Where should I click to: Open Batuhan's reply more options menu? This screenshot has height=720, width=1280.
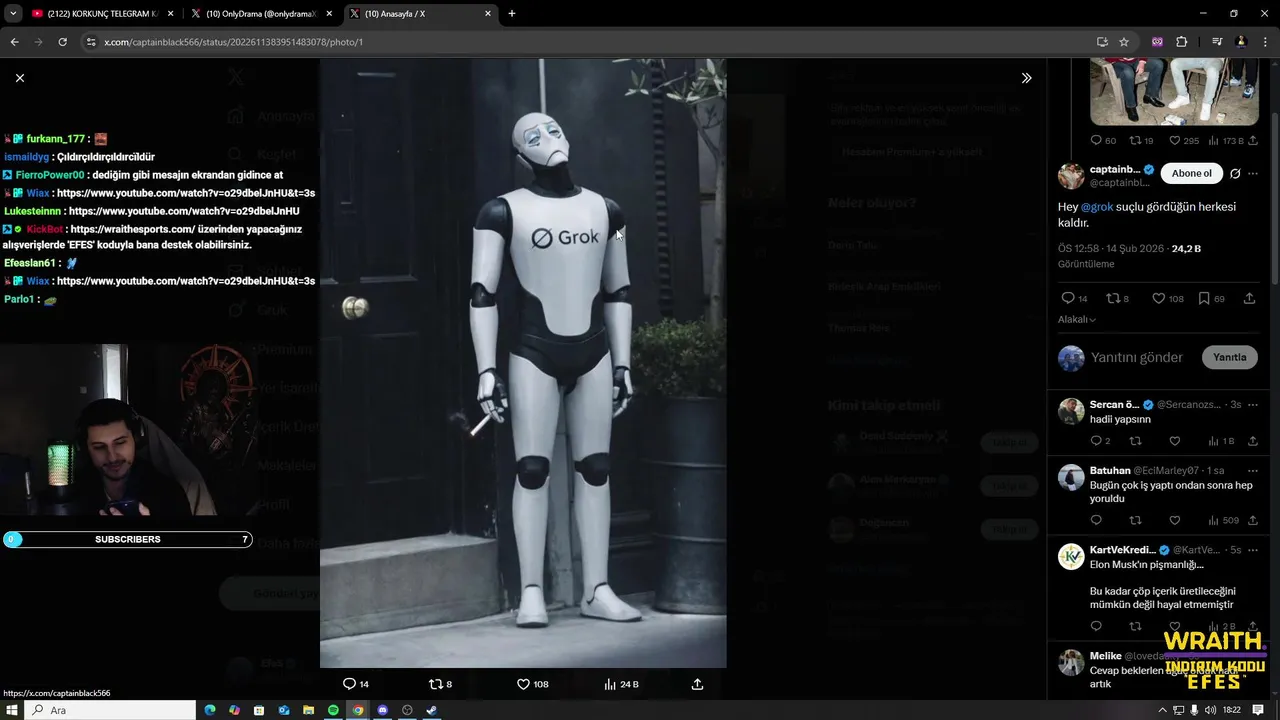[1253, 470]
